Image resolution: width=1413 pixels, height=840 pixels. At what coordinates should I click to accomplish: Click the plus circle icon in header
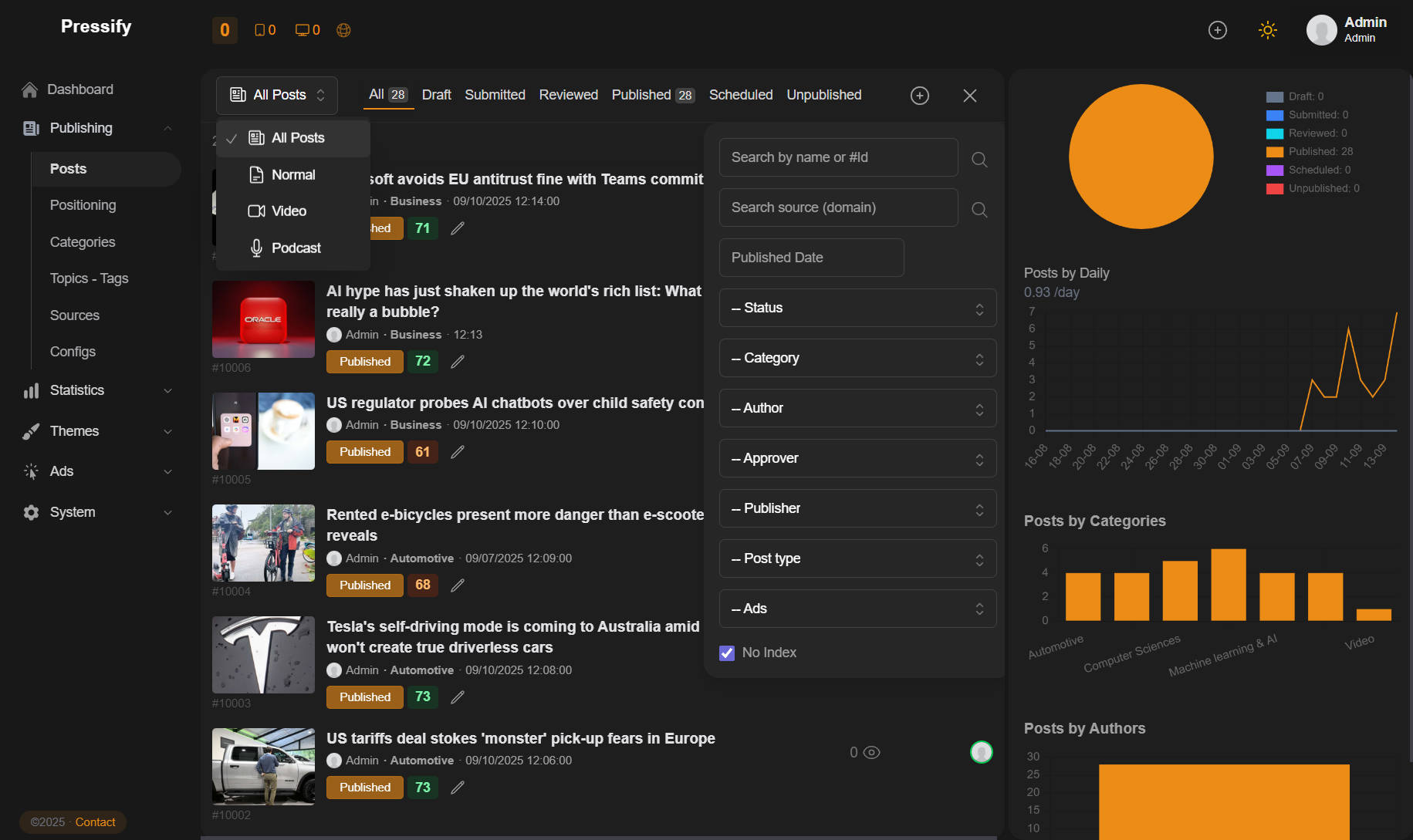point(1217,30)
